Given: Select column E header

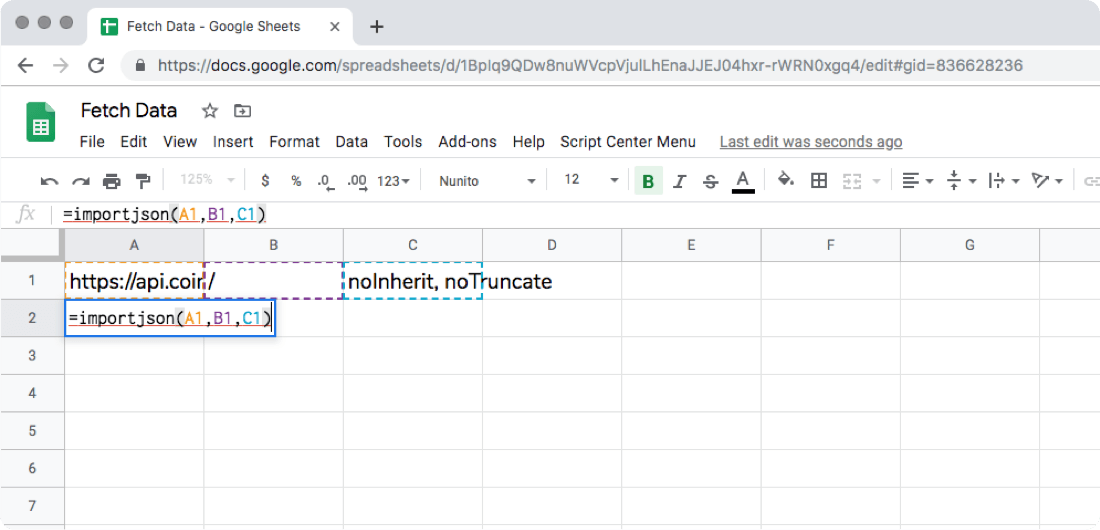Looking at the screenshot, I should point(691,244).
